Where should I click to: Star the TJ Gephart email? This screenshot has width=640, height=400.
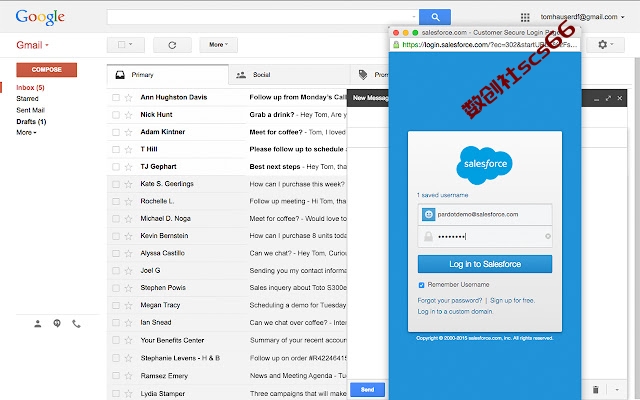click(x=129, y=167)
